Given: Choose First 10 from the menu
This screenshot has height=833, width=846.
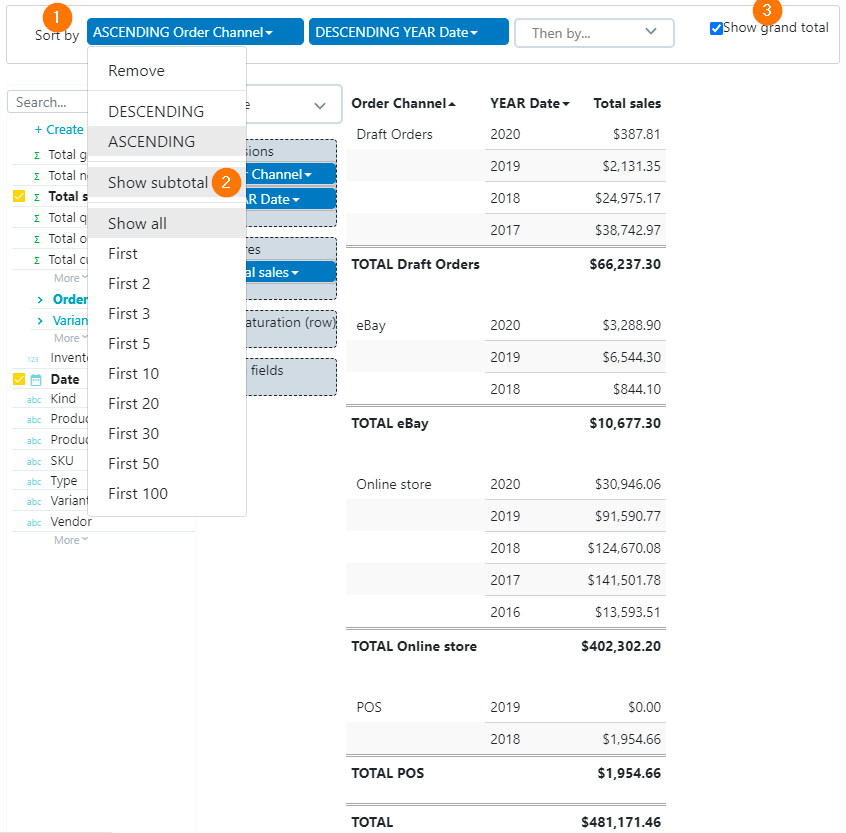Looking at the screenshot, I should point(133,373).
